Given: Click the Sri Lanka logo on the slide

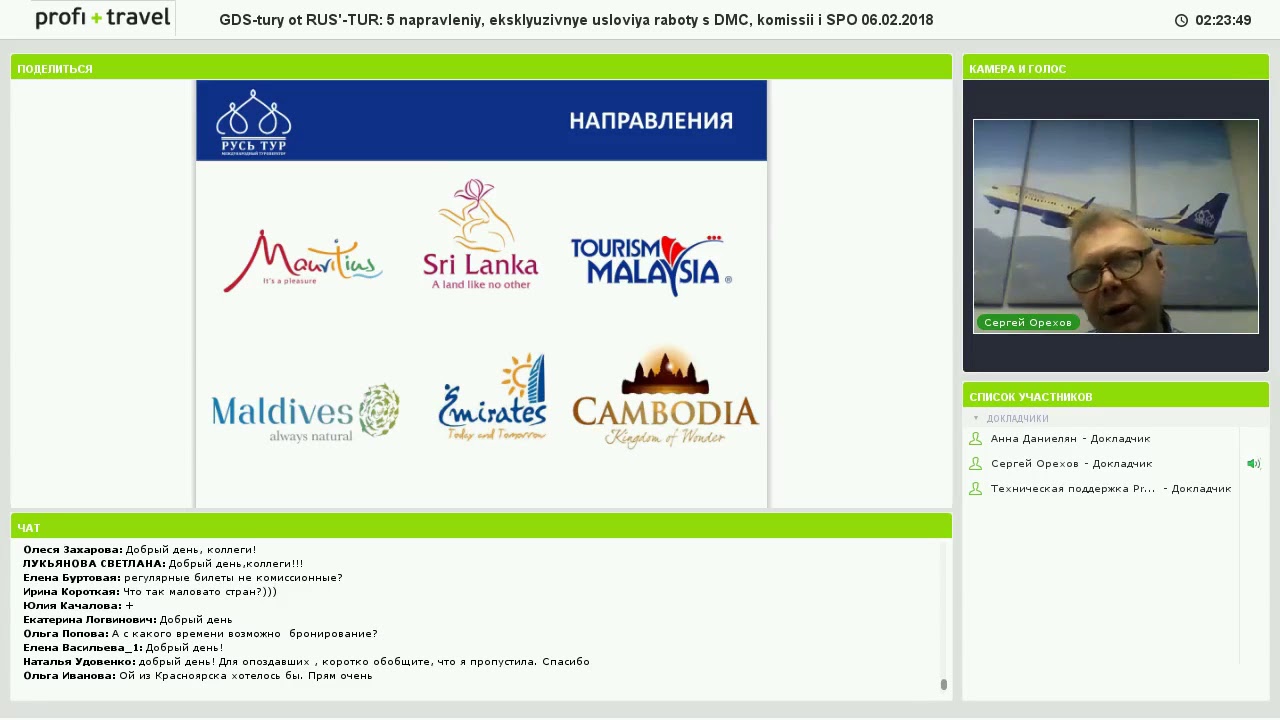Looking at the screenshot, I should 480,235.
